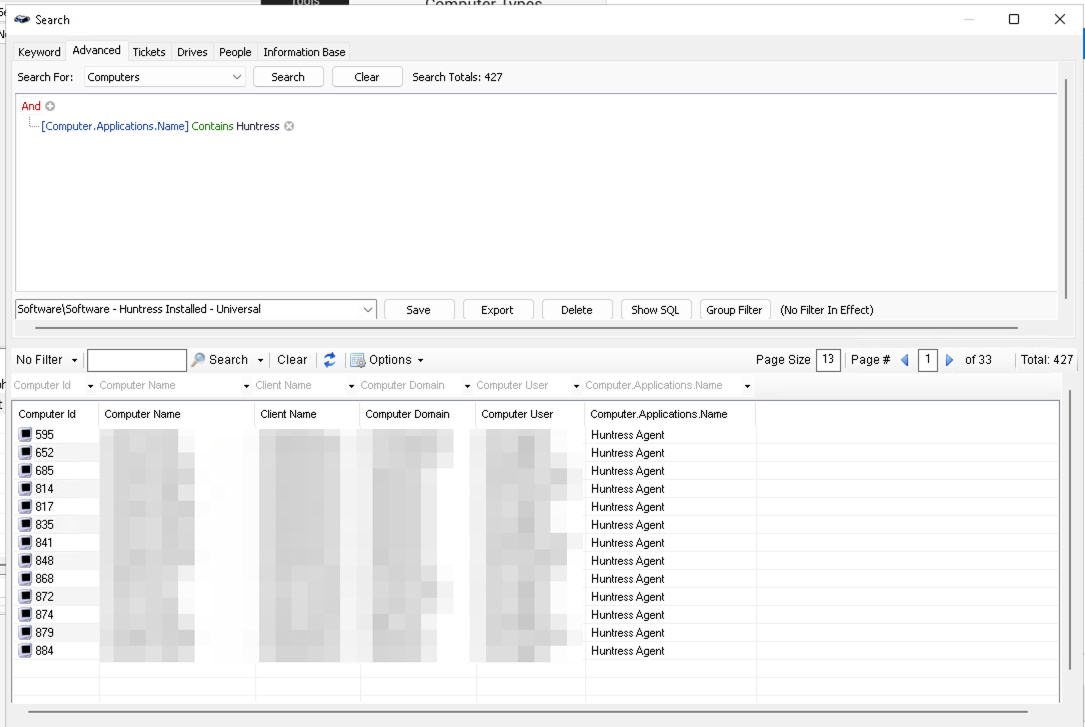Click the computer icon for ID 874
Viewport: 1085px width, 727px height.
point(26,614)
